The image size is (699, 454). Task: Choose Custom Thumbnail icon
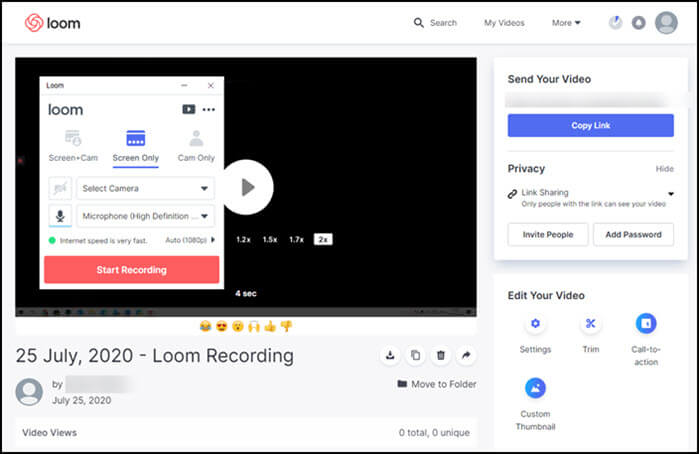[535, 388]
